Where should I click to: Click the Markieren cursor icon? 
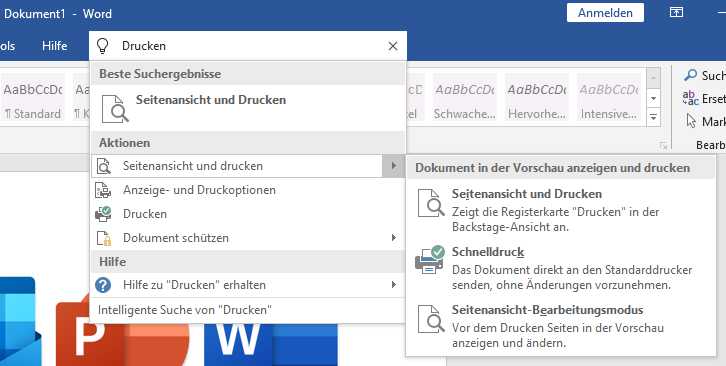691,121
